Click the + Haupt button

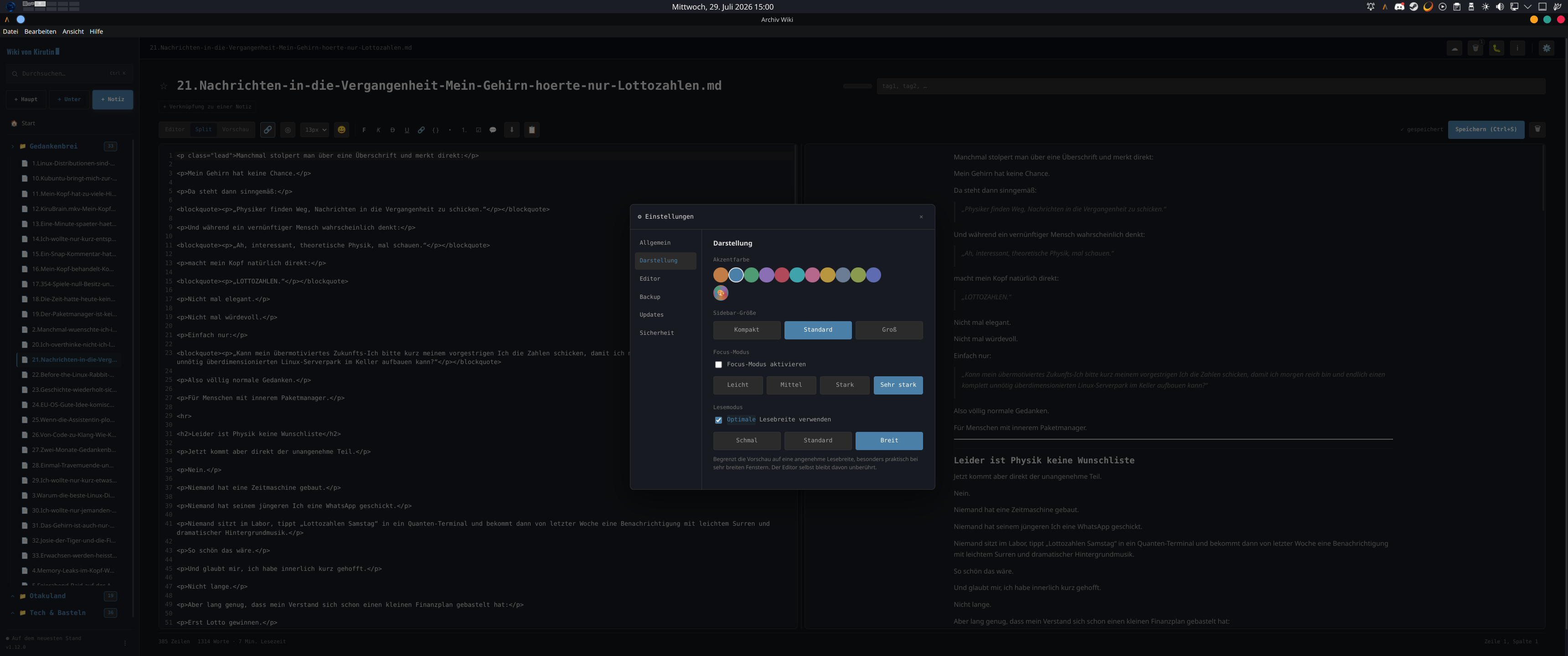26,100
